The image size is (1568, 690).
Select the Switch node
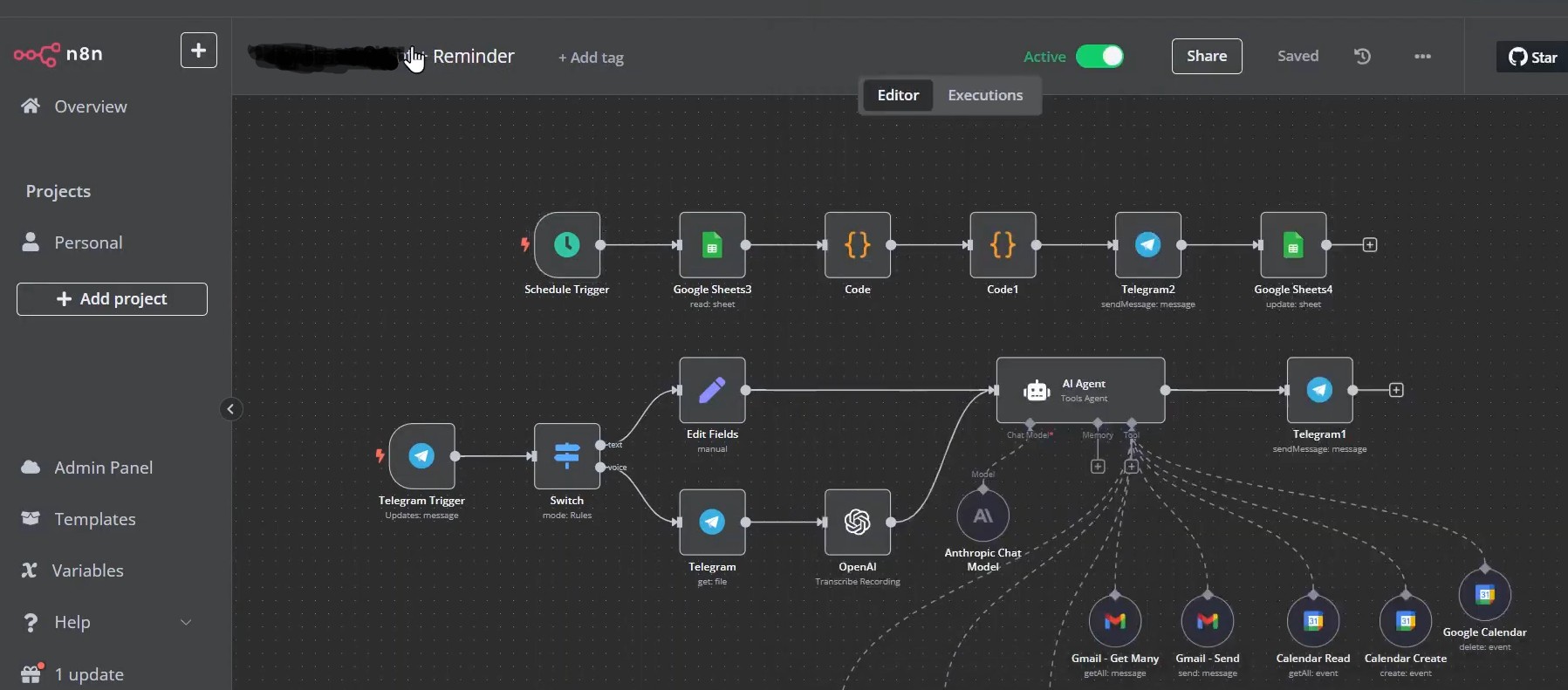(566, 455)
